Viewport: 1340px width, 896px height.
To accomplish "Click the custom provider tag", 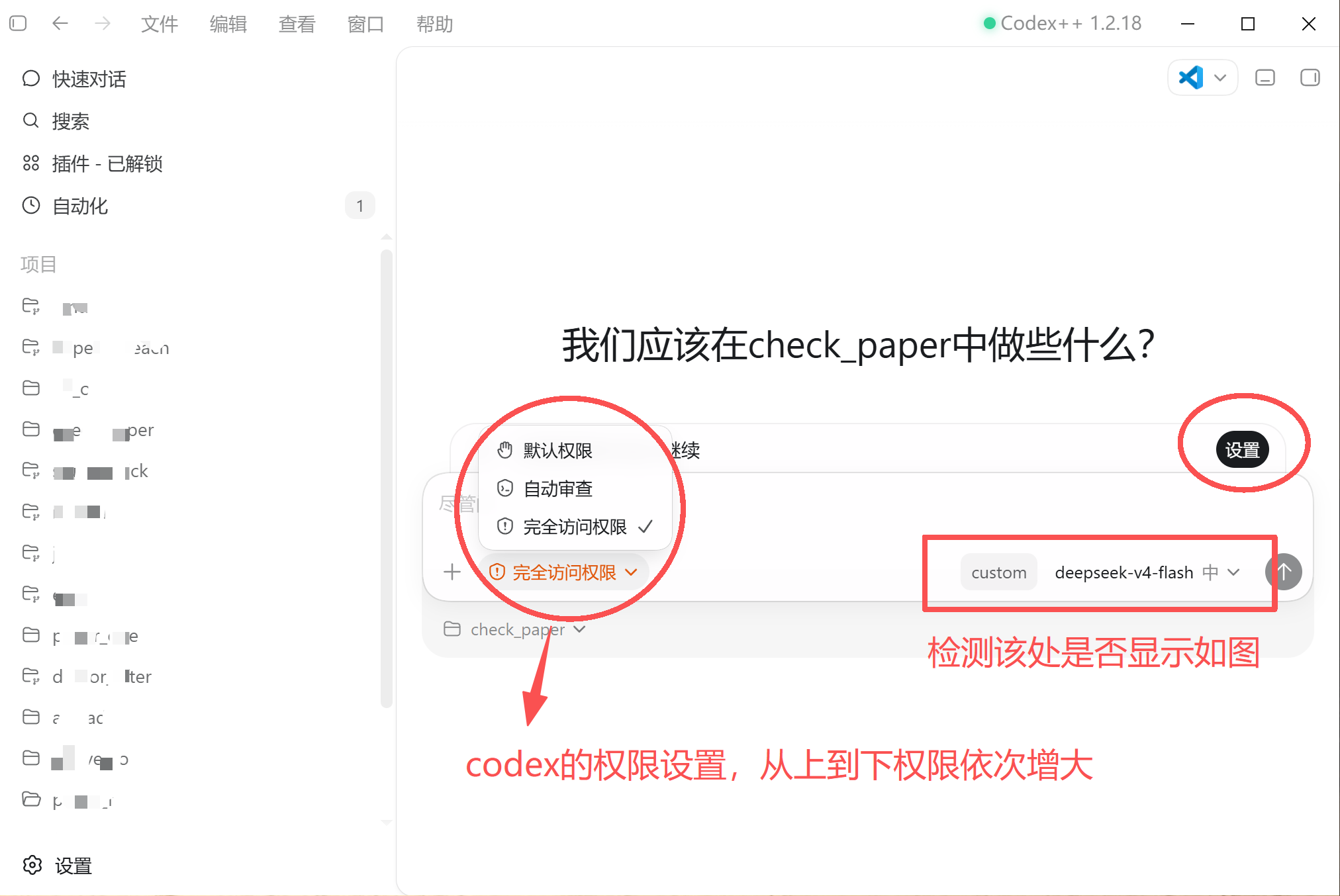I will (x=998, y=572).
